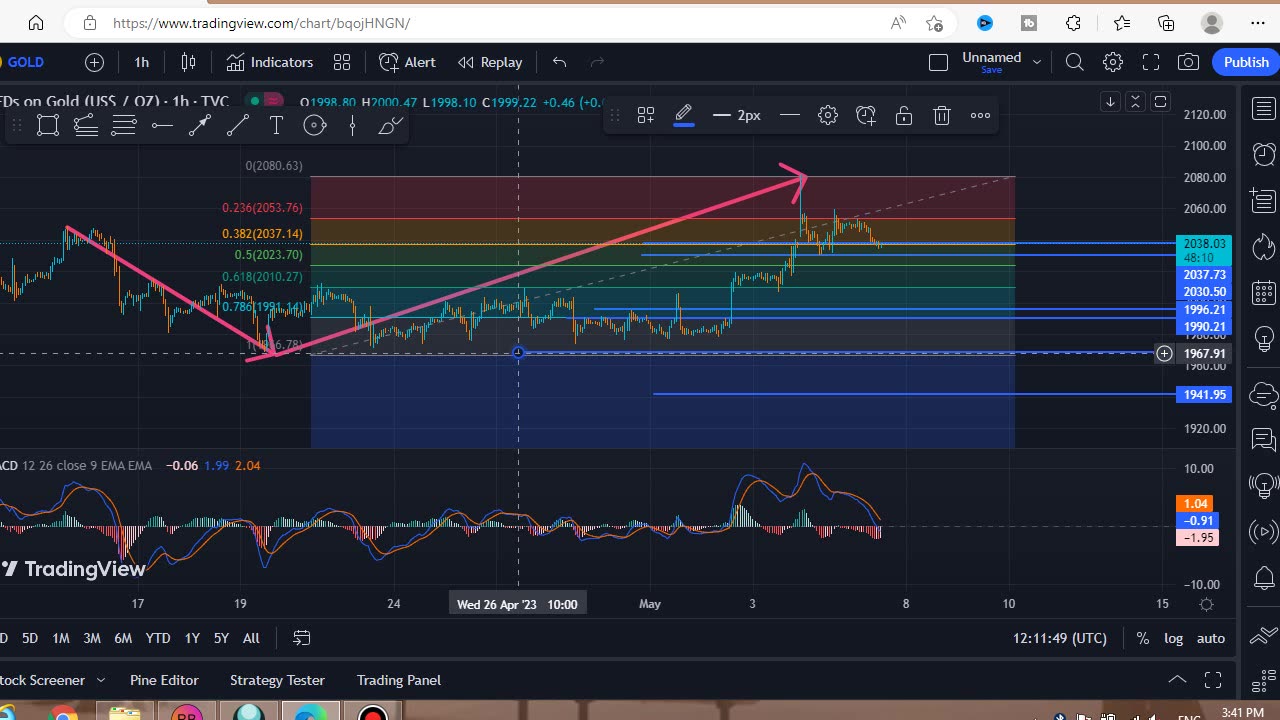The width and height of the screenshot is (1280, 720).
Task: Select the trend line tool
Action: (238, 125)
